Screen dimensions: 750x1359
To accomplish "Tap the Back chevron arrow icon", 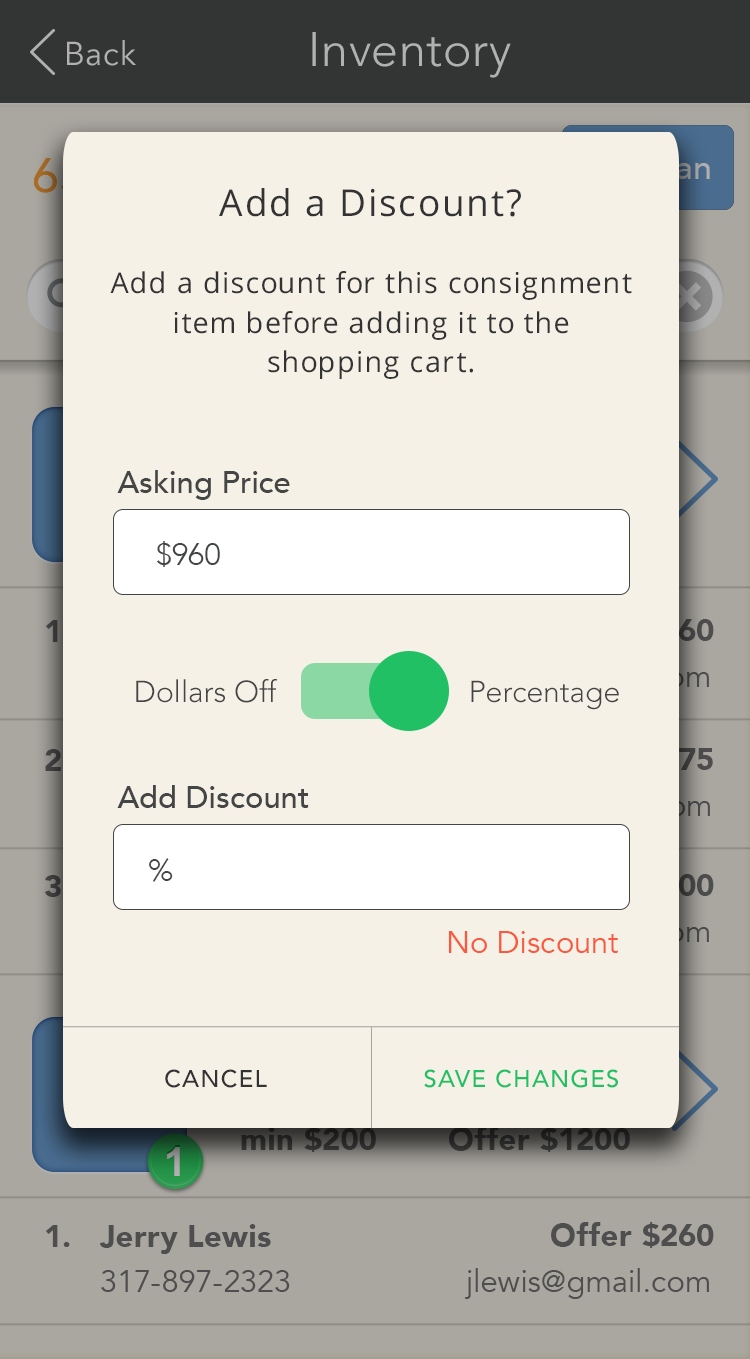I will (42, 53).
